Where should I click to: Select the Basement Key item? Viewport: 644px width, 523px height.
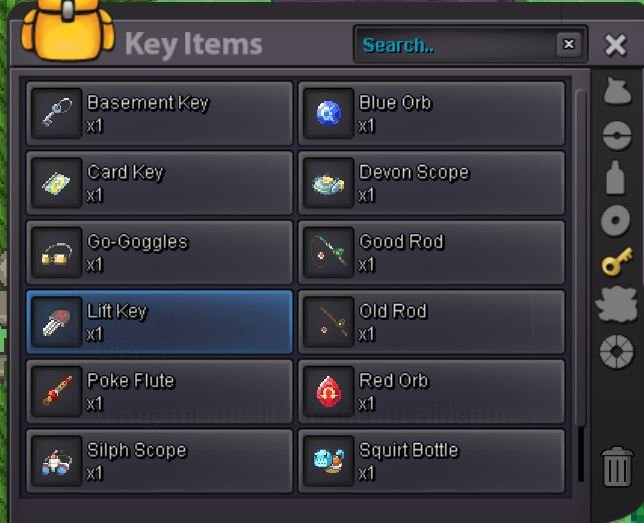click(159, 113)
